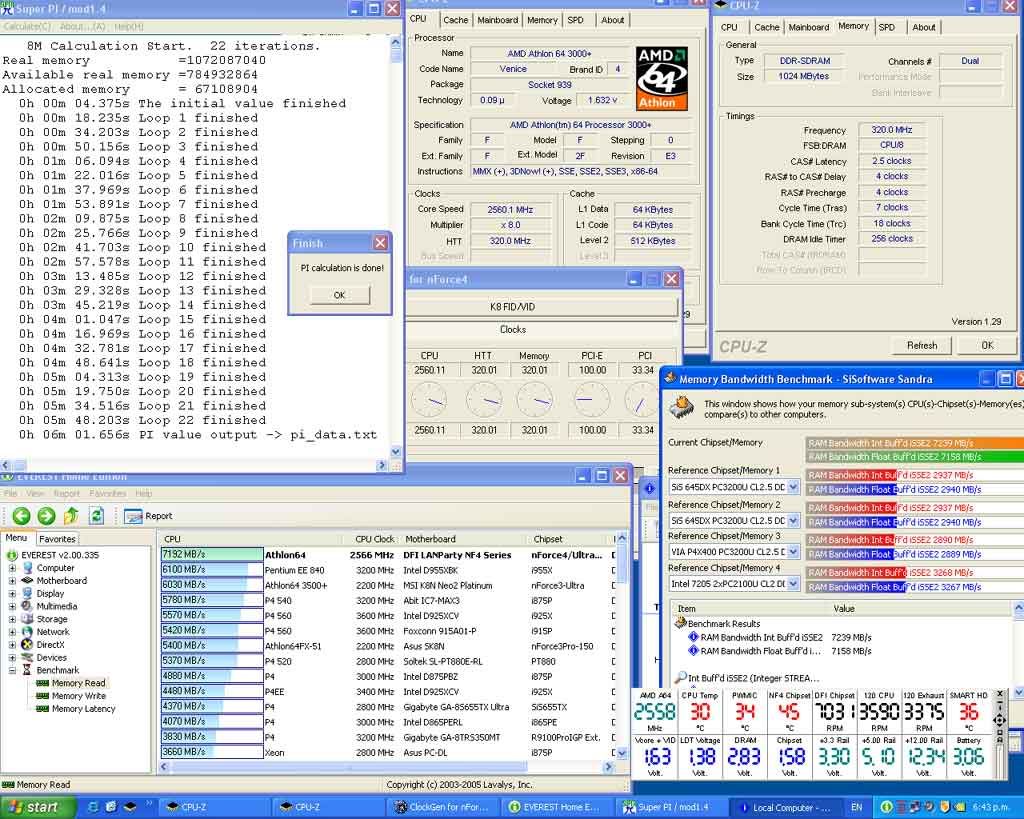Switch to the Favorites tab in EVEREST

[x=57, y=539]
